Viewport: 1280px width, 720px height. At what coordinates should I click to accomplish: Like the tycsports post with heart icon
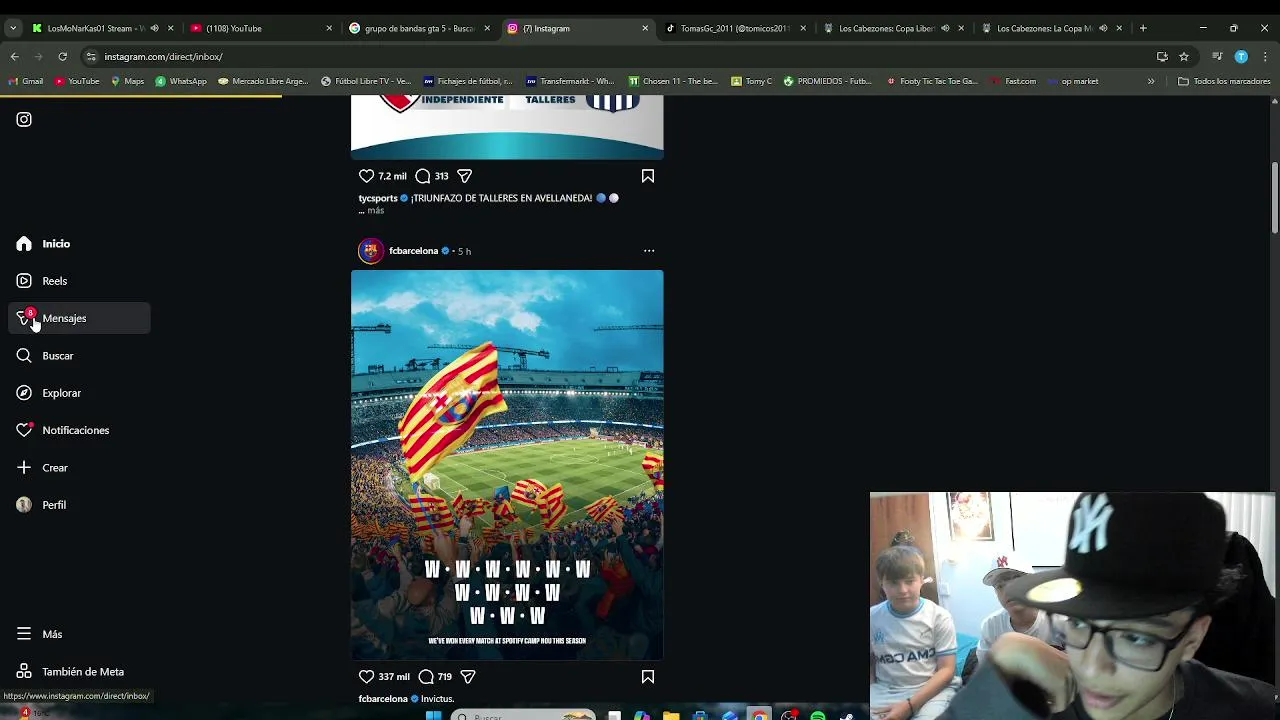click(366, 176)
